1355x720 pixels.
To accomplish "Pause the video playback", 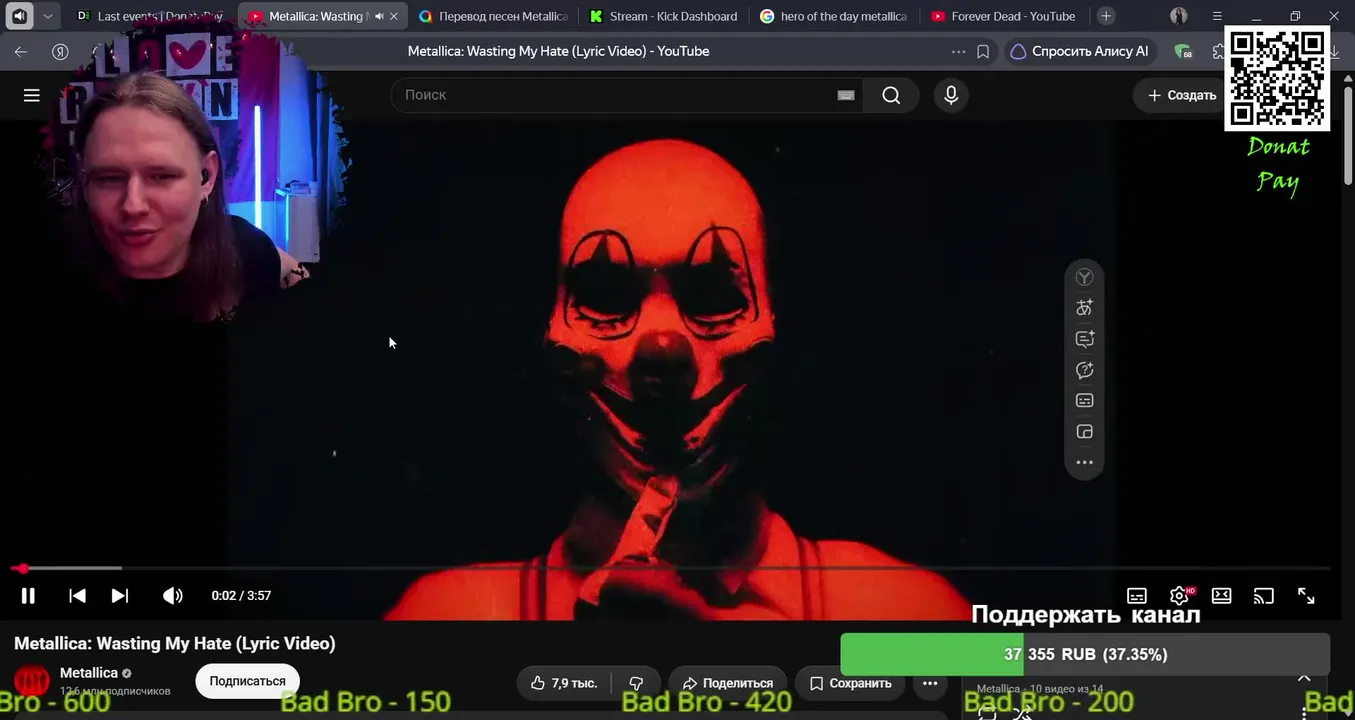I will [x=28, y=596].
